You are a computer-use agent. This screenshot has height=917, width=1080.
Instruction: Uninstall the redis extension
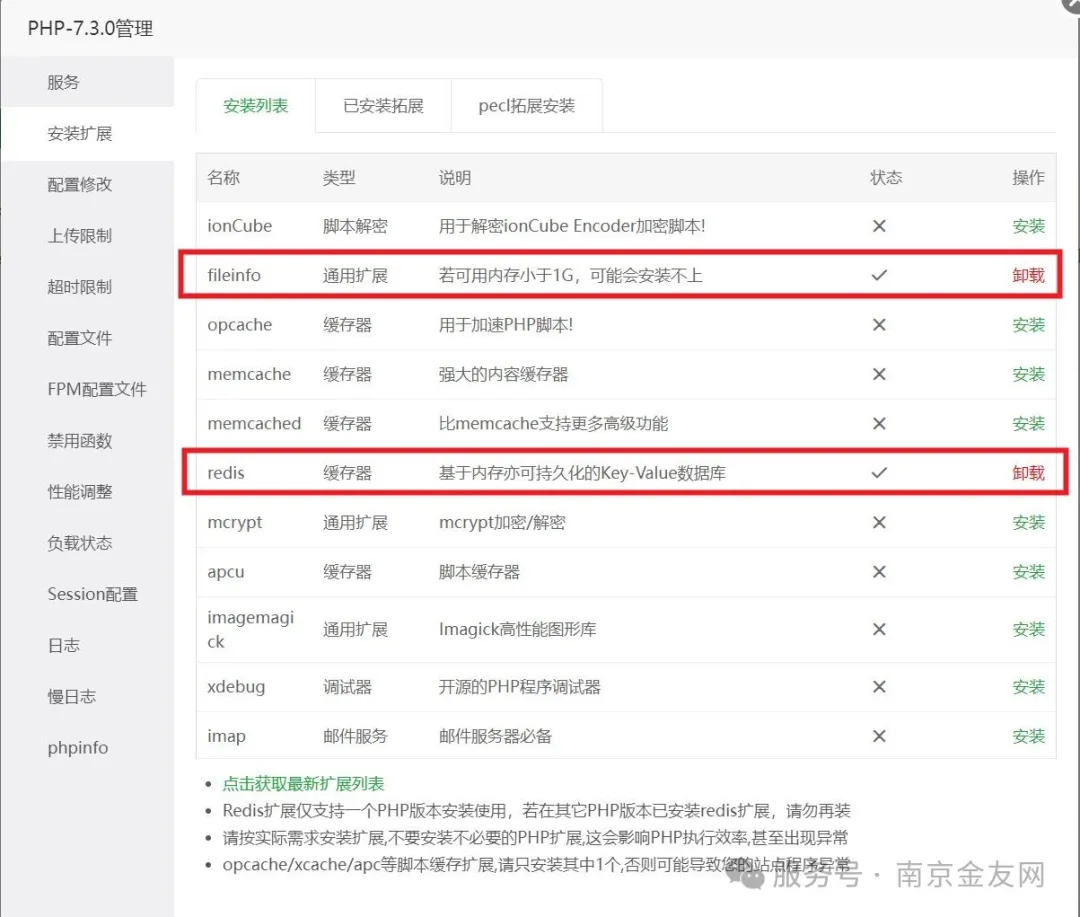[1028, 473]
